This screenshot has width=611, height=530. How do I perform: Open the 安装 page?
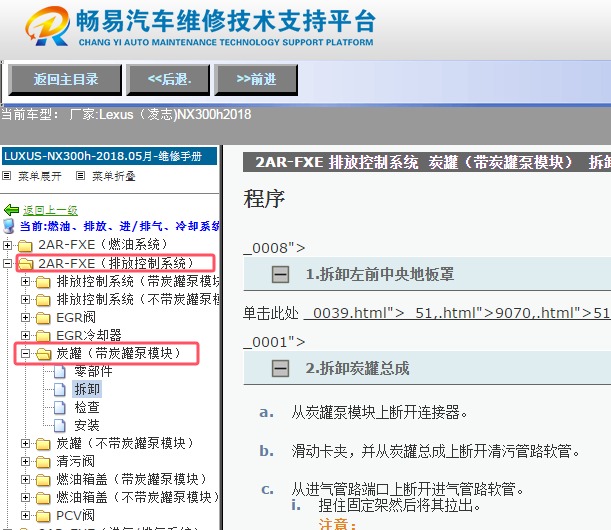tap(87, 425)
